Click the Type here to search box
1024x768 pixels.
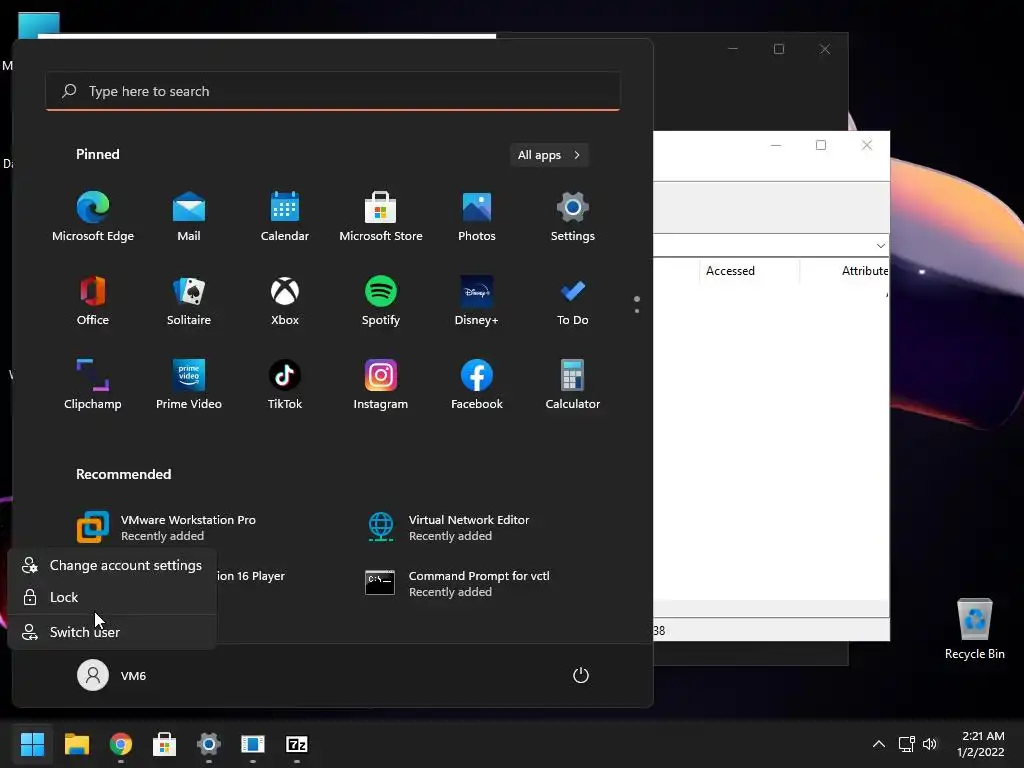pos(333,91)
